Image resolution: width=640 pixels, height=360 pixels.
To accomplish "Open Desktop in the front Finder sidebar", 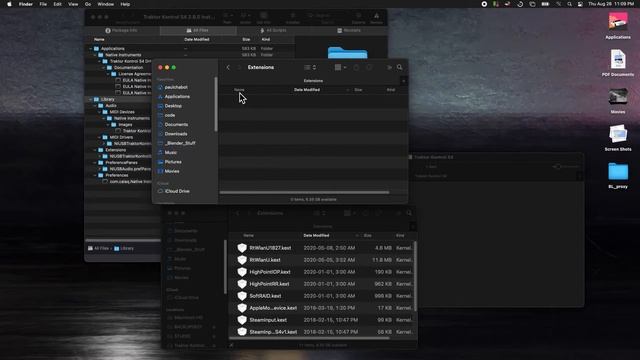I will point(173,106).
